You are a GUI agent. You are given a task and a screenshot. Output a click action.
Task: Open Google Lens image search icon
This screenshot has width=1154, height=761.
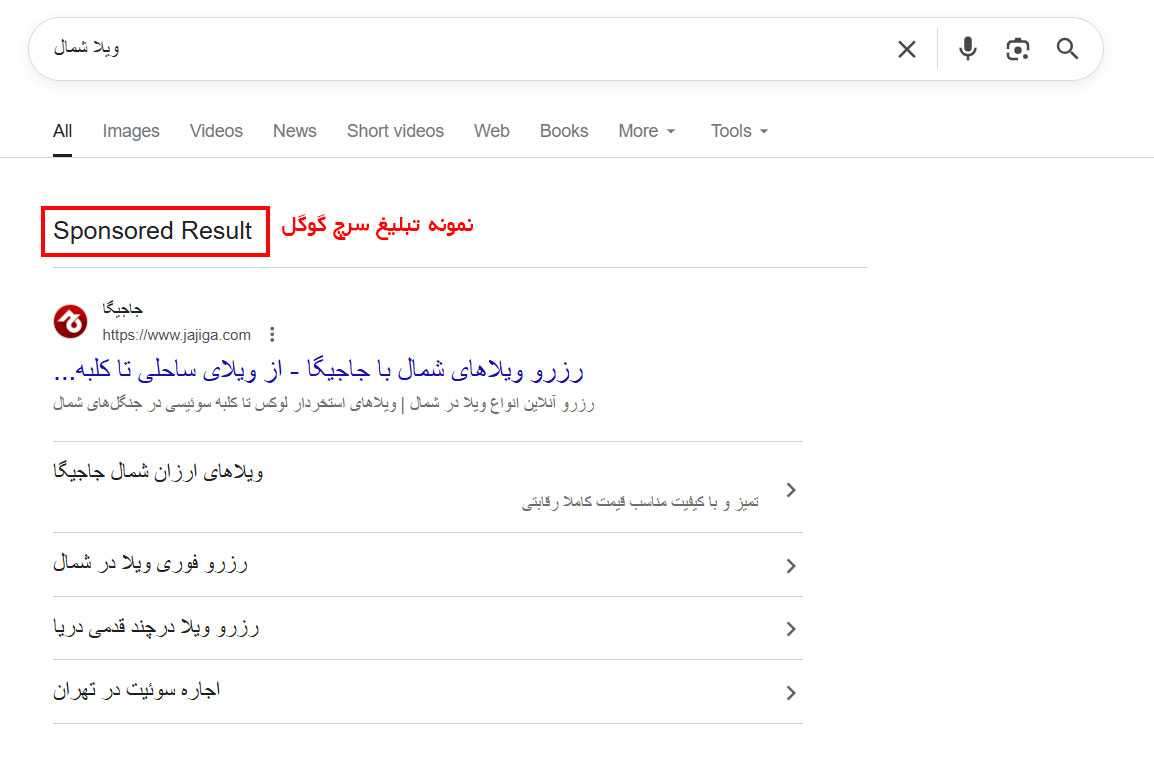[x=1017, y=49]
